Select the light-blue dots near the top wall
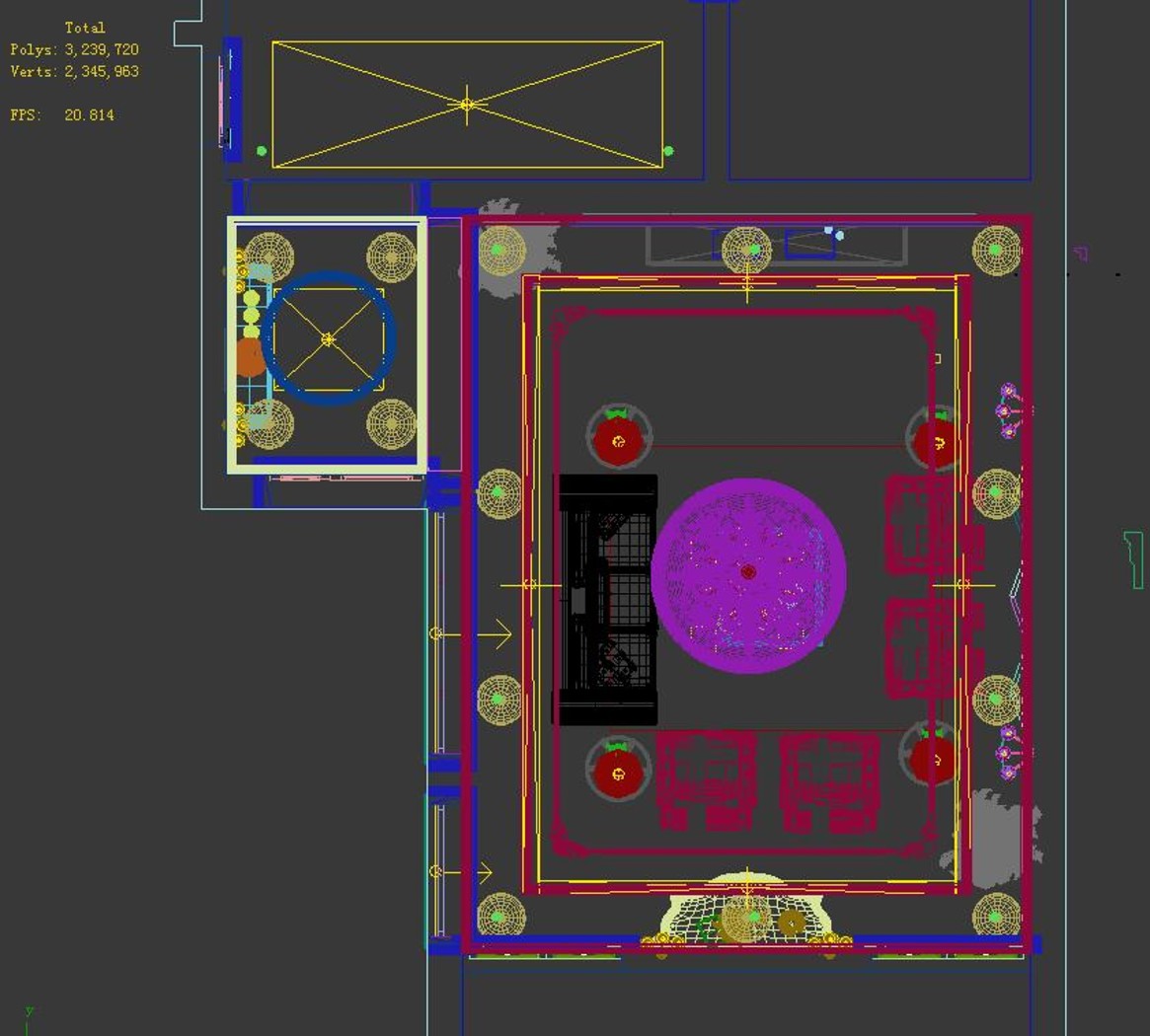 (834, 233)
